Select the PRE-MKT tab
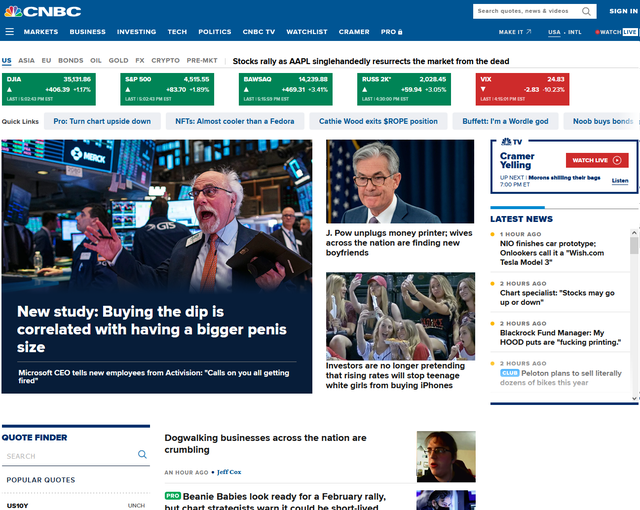640x510 pixels. (202, 60)
